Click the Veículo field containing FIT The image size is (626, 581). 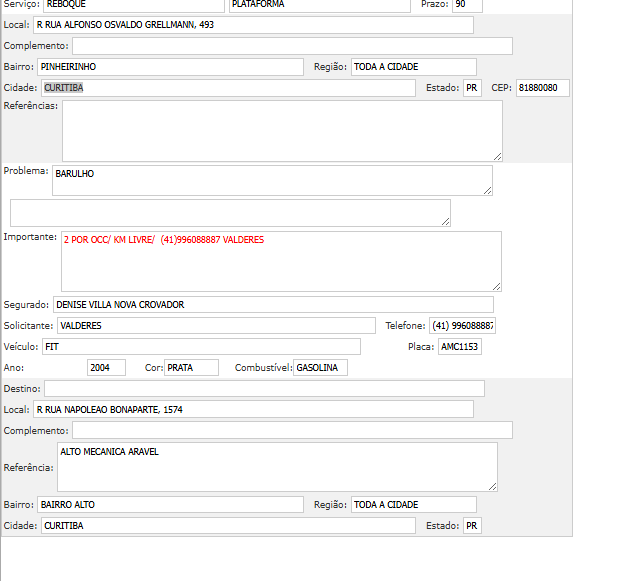200,347
